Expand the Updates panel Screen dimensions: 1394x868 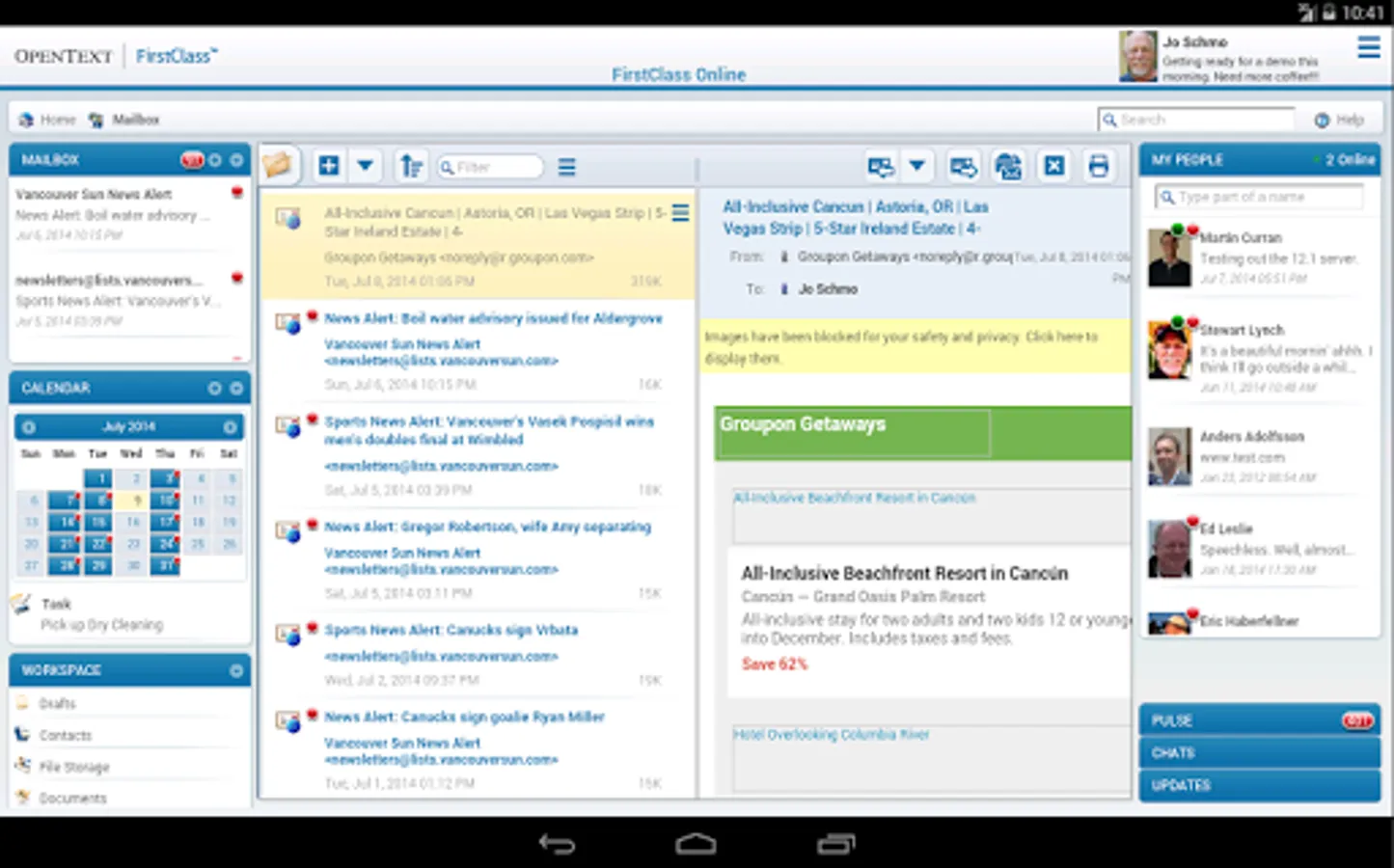click(1259, 785)
